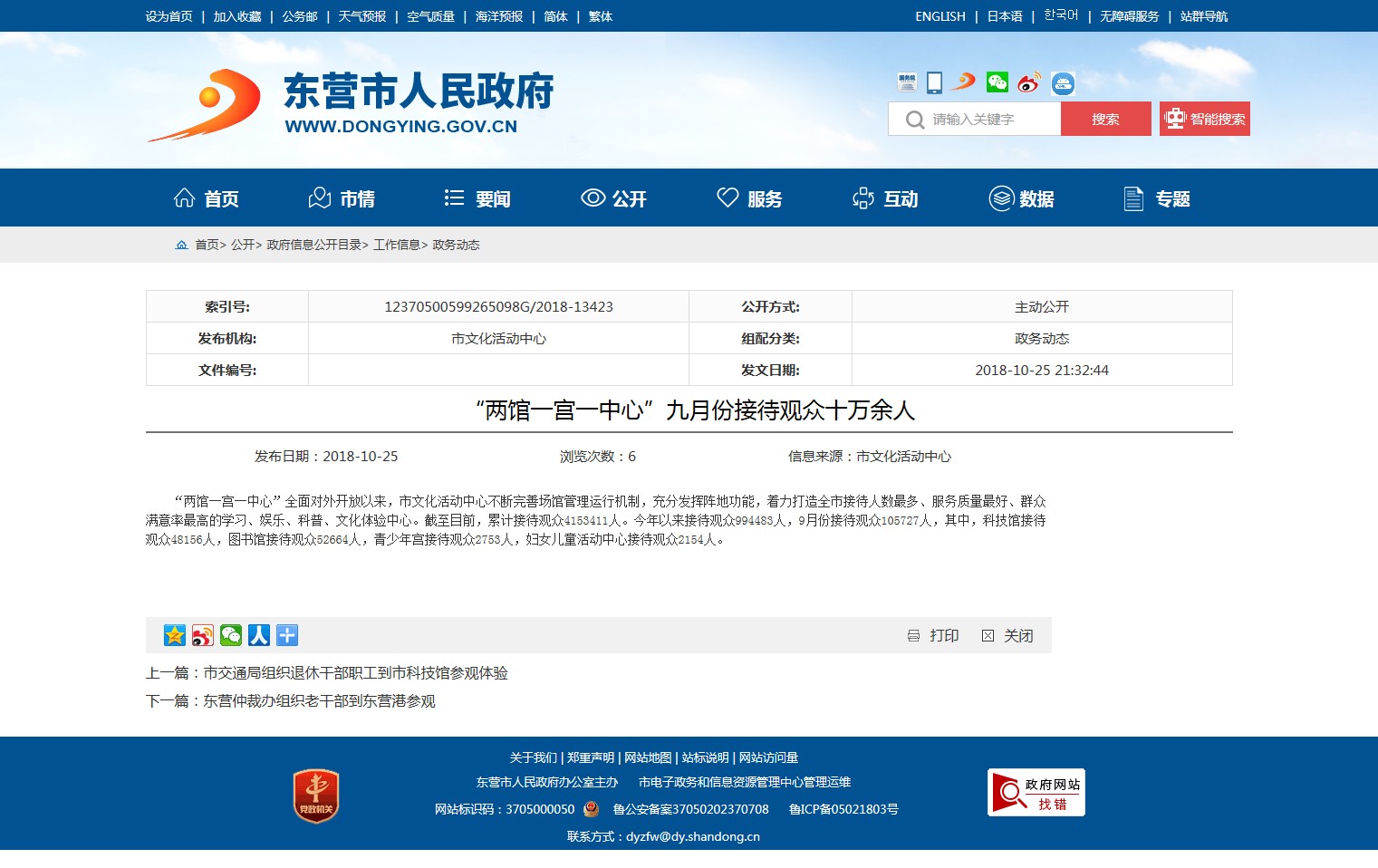Share article to Renren (人) icon
Viewport: 1378px width, 868px height.
point(259,635)
